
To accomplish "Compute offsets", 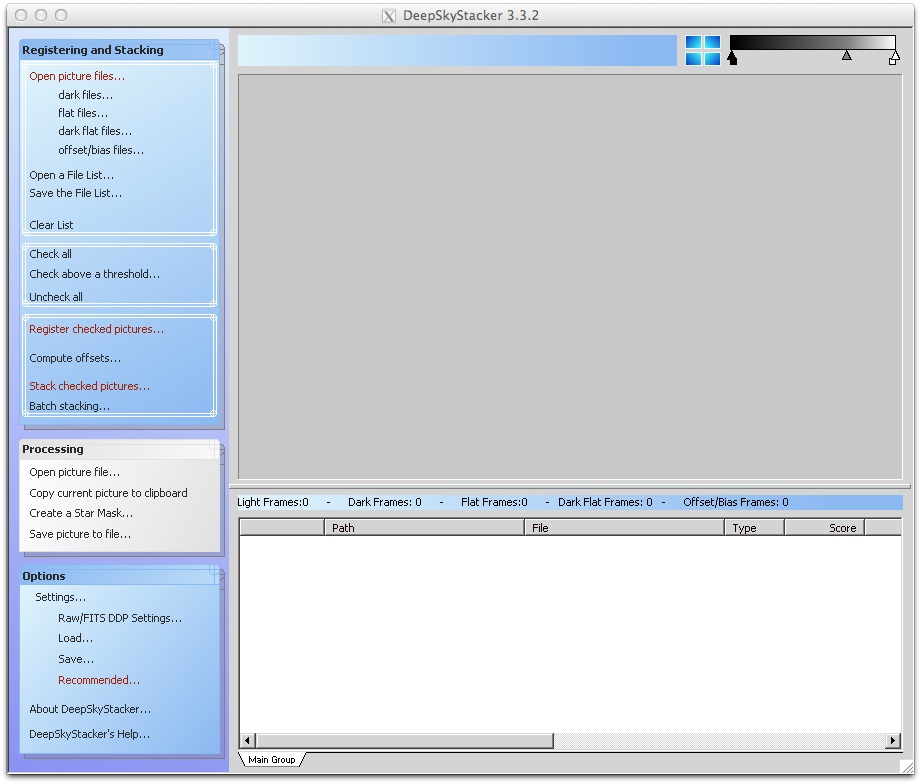I will [75, 358].
